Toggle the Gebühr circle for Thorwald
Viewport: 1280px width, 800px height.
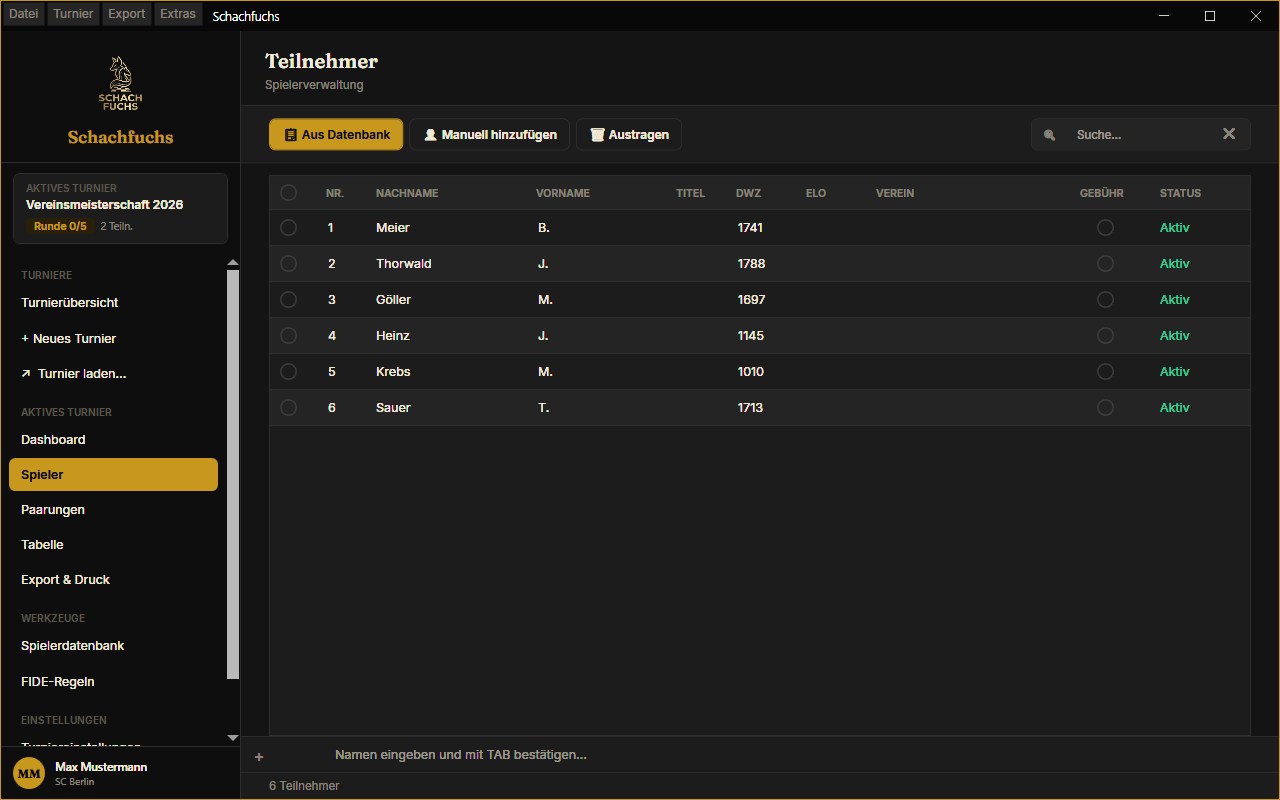click(x=1105, y=264)
